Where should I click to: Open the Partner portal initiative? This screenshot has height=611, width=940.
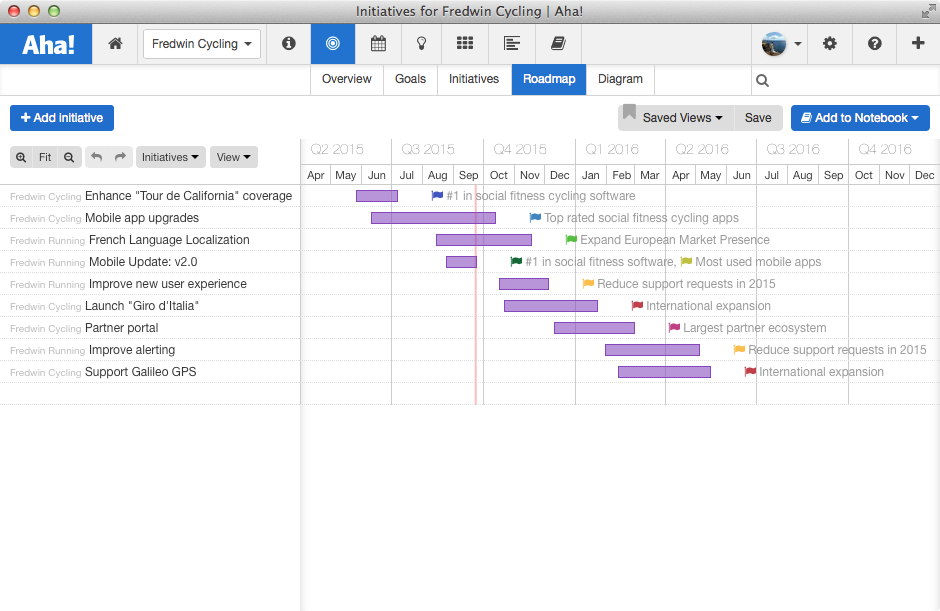coord(122,328)
